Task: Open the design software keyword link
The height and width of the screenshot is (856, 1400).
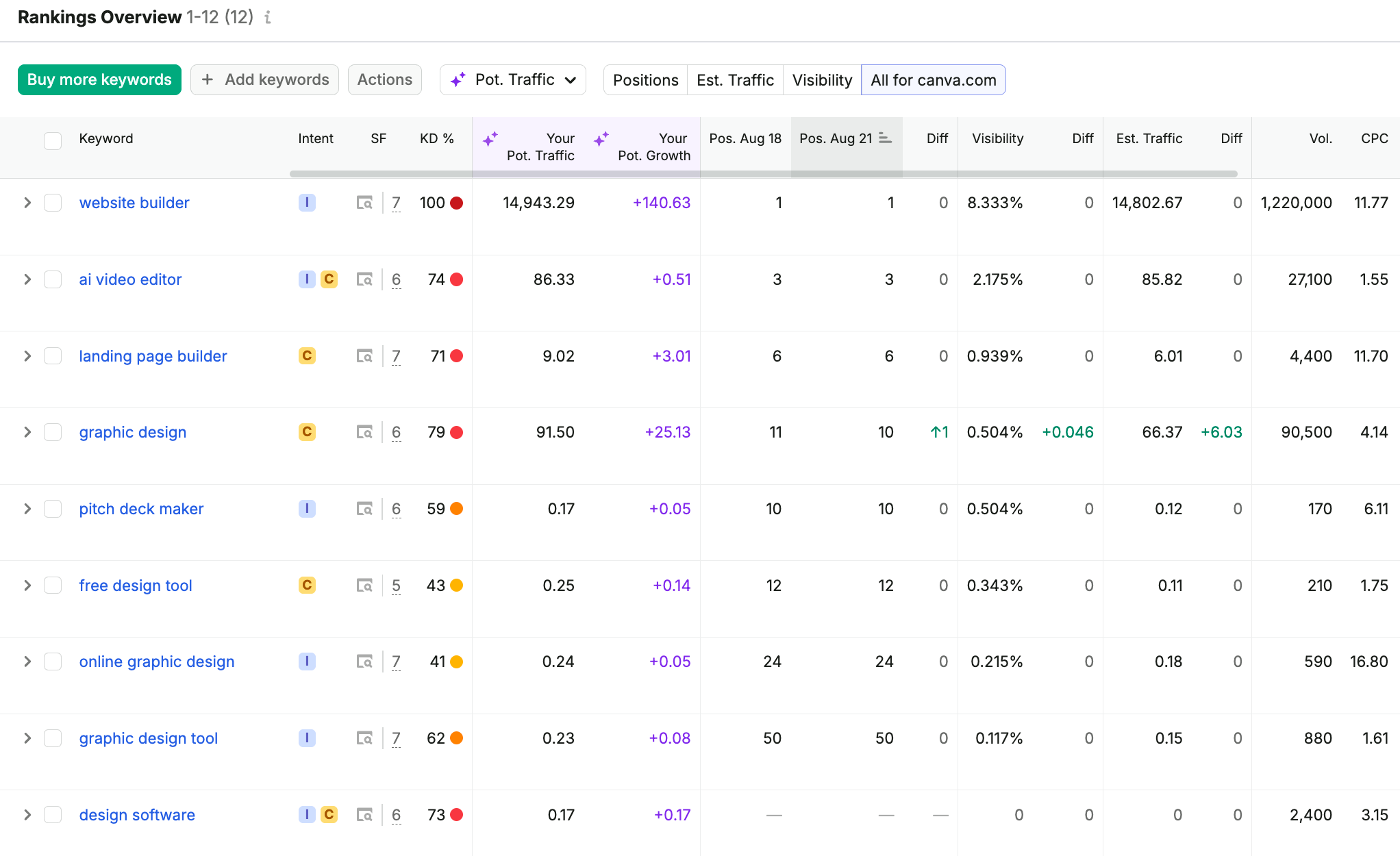Action: tap(137, 815)
